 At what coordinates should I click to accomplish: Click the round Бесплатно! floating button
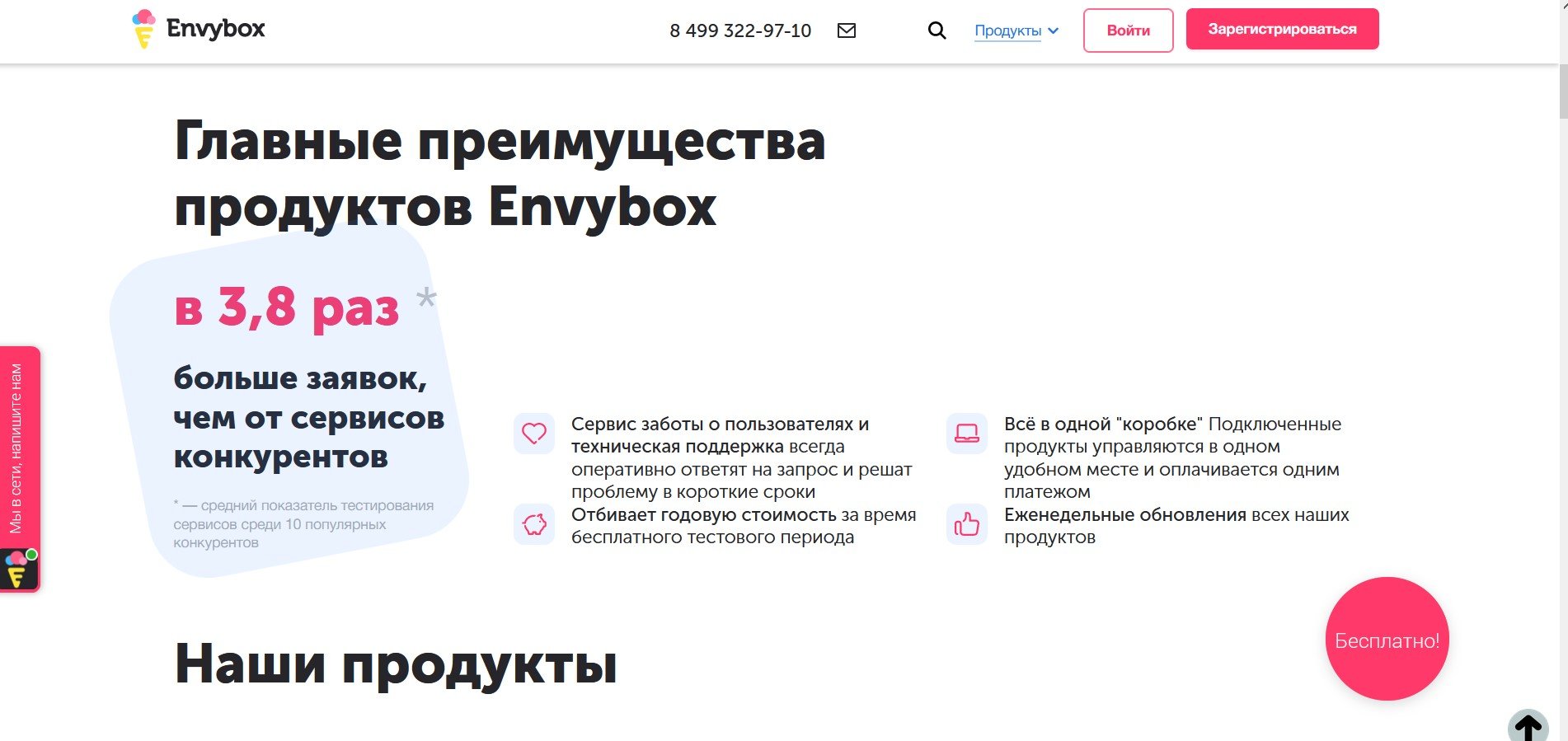(1387, 640)
